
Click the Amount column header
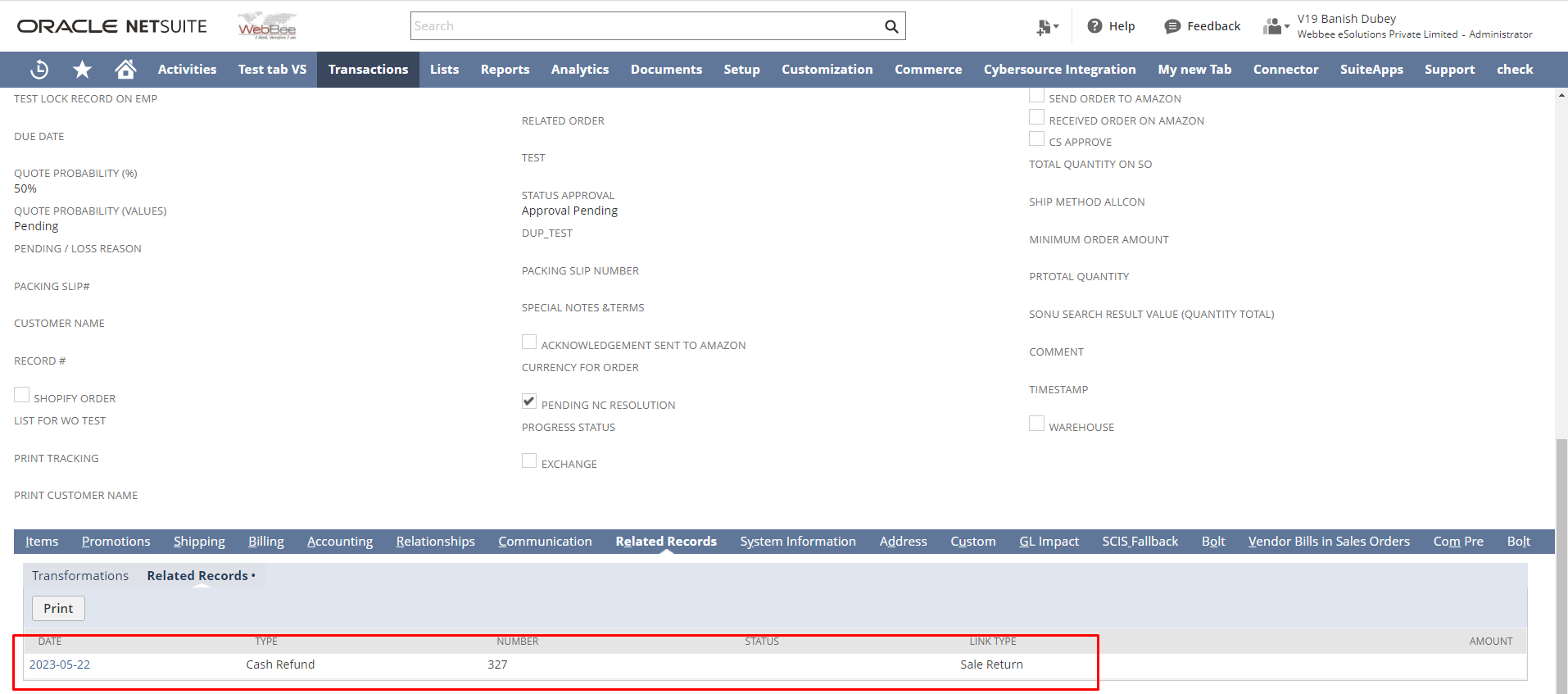pos(1490,642)
